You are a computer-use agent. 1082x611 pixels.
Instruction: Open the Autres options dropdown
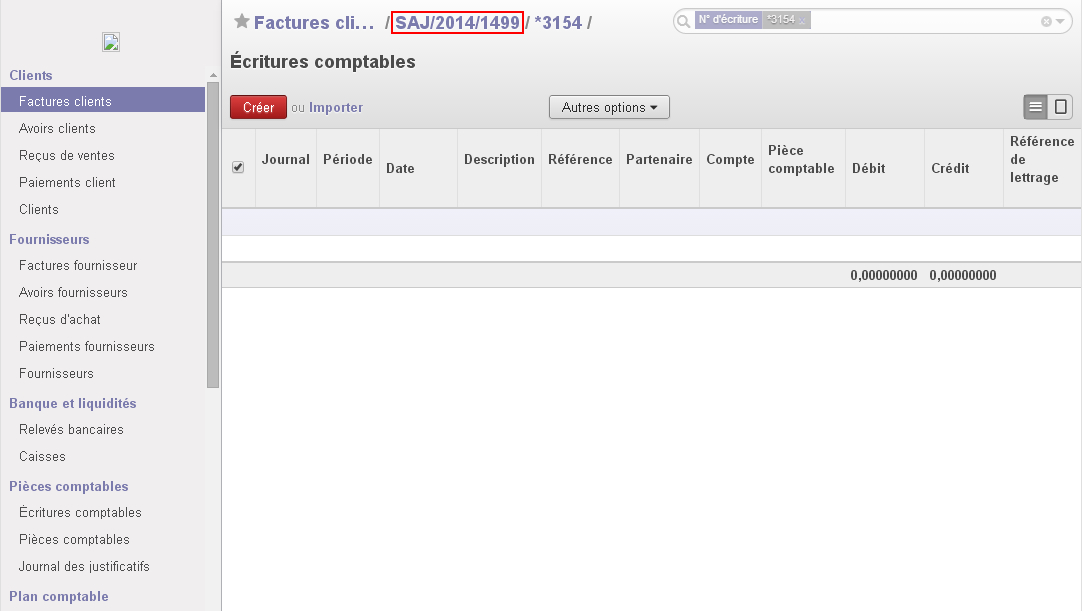click(609, 107)
